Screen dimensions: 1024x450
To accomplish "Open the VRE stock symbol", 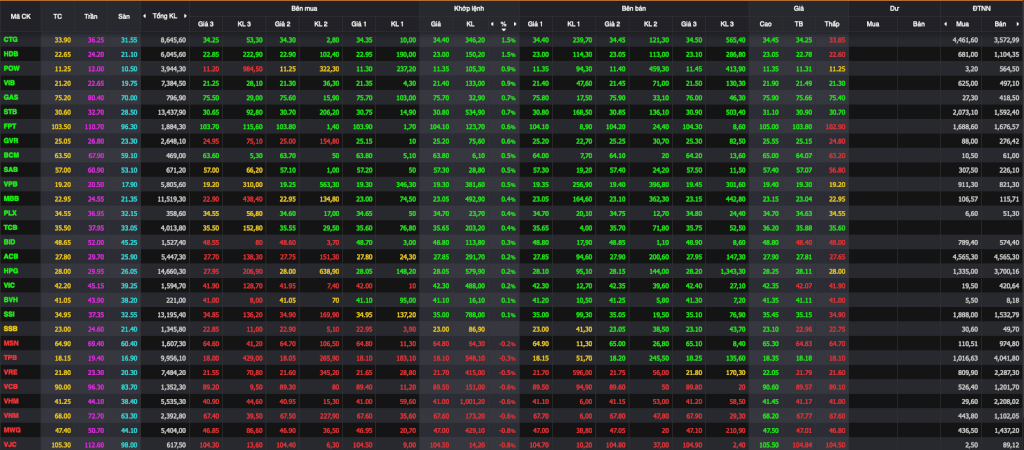I will [10, 371].
